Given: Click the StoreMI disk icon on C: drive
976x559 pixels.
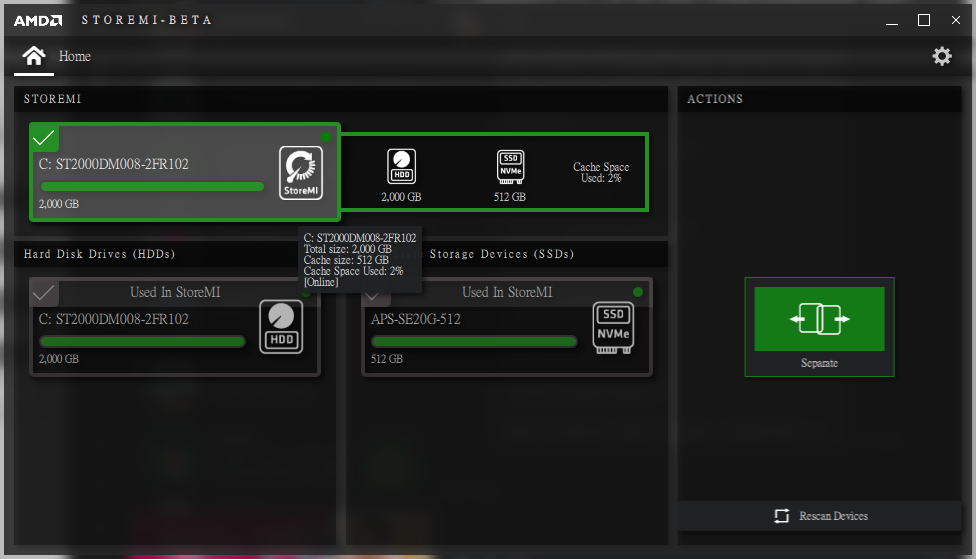Looking at the screenshot, I should pyautogui.click(x=301, y=172).
